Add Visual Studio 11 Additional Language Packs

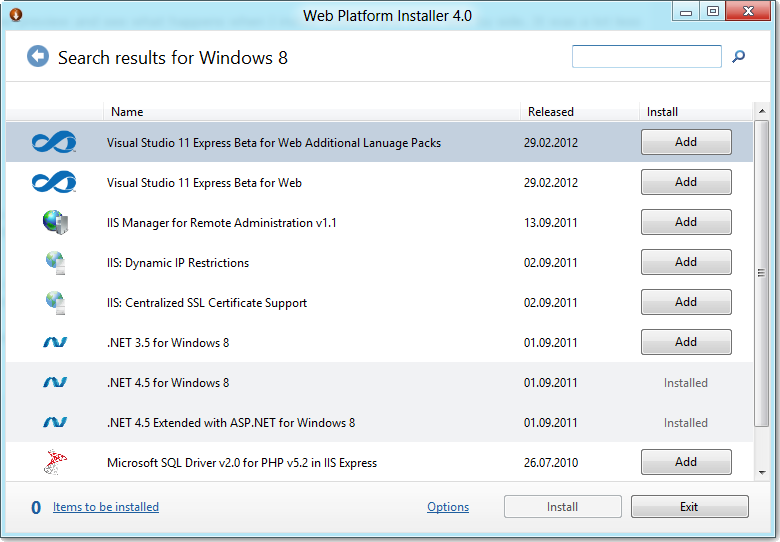[686, 142]
